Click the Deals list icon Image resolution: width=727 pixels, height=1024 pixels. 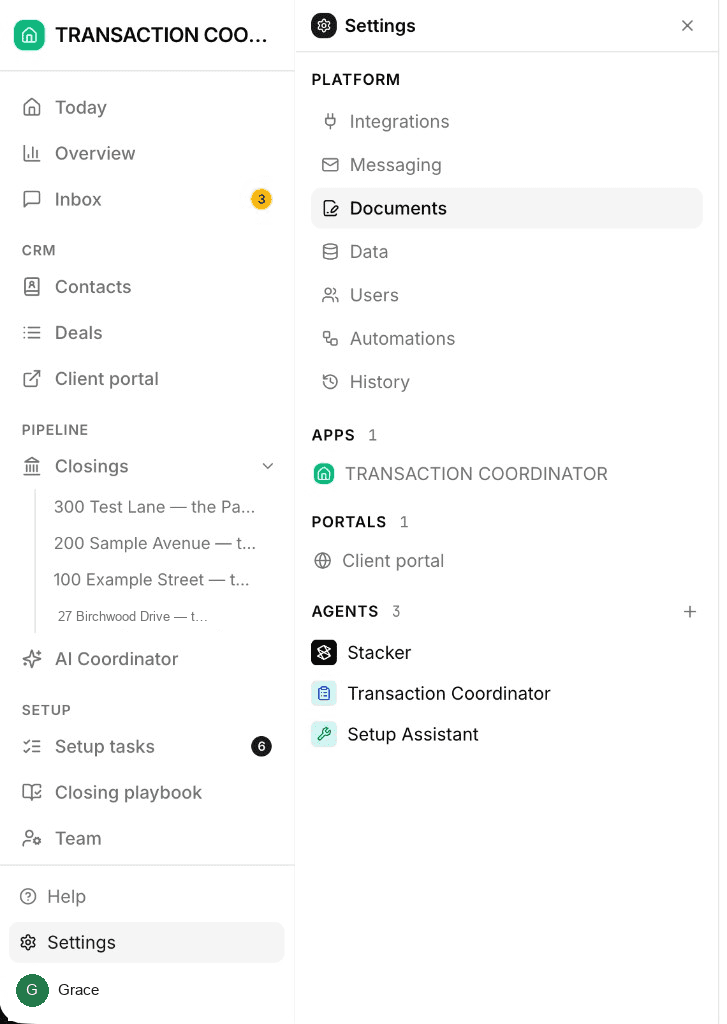[x=31, y=333]
